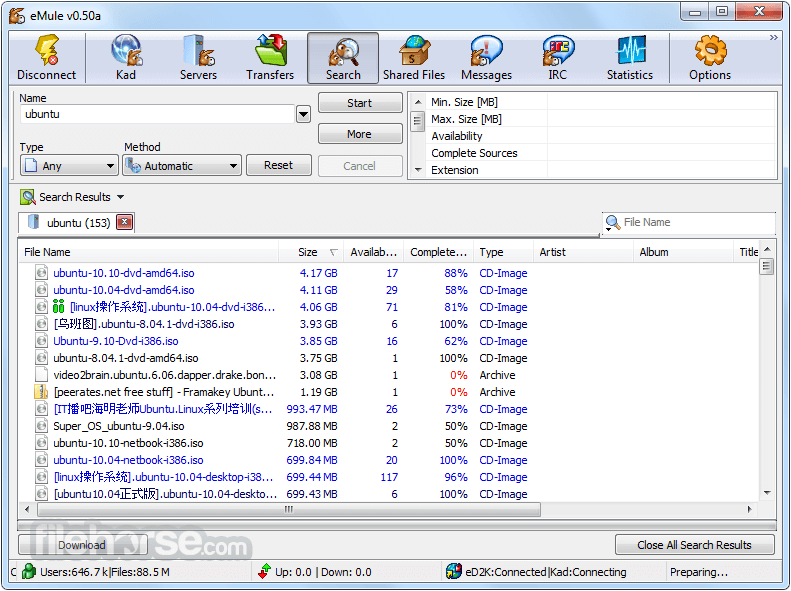
Task: Select the ubuntu (153) results tab
Action: click(76, 223)
